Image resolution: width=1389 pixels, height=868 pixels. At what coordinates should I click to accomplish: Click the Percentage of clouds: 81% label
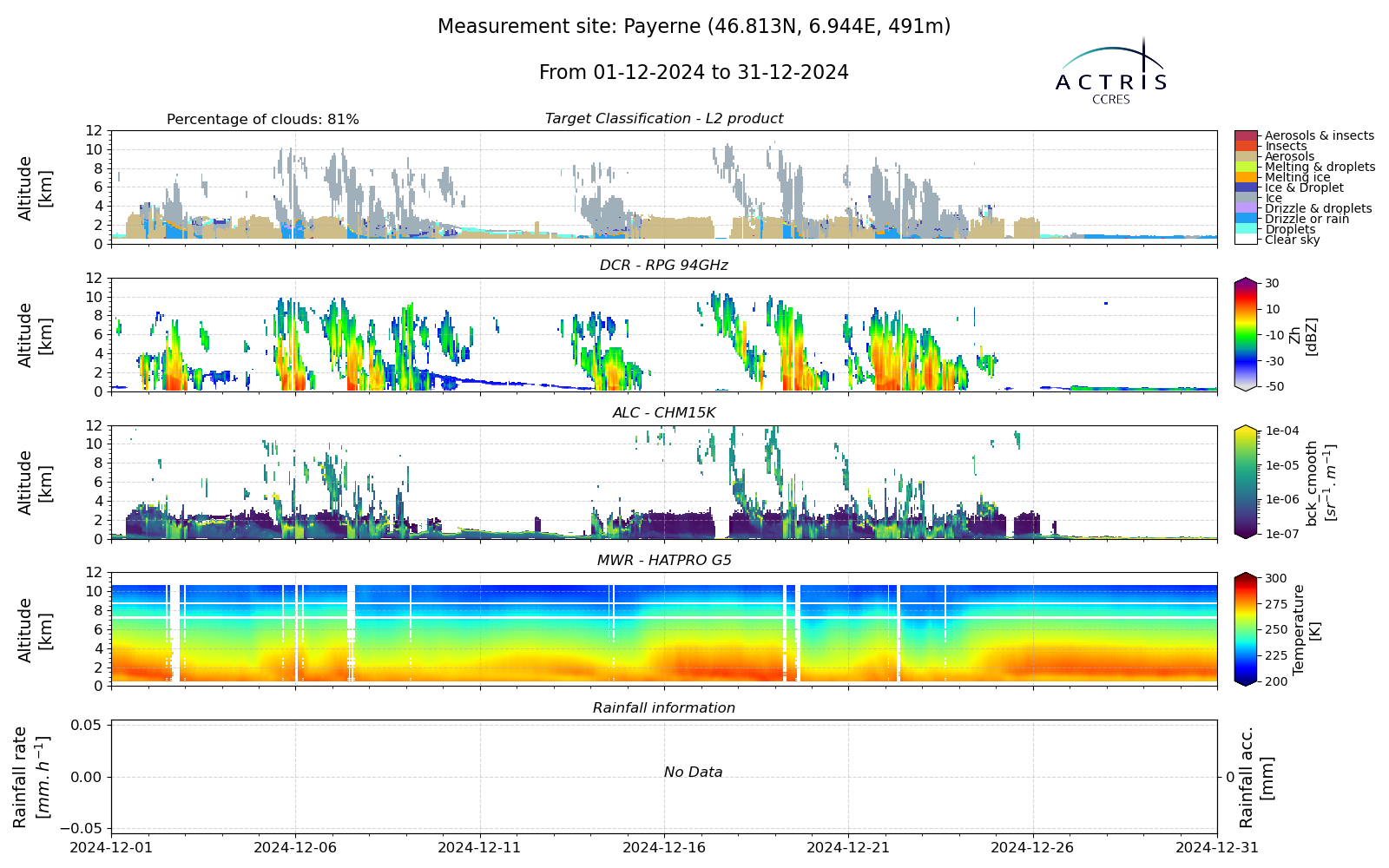(x=263, y=120)
